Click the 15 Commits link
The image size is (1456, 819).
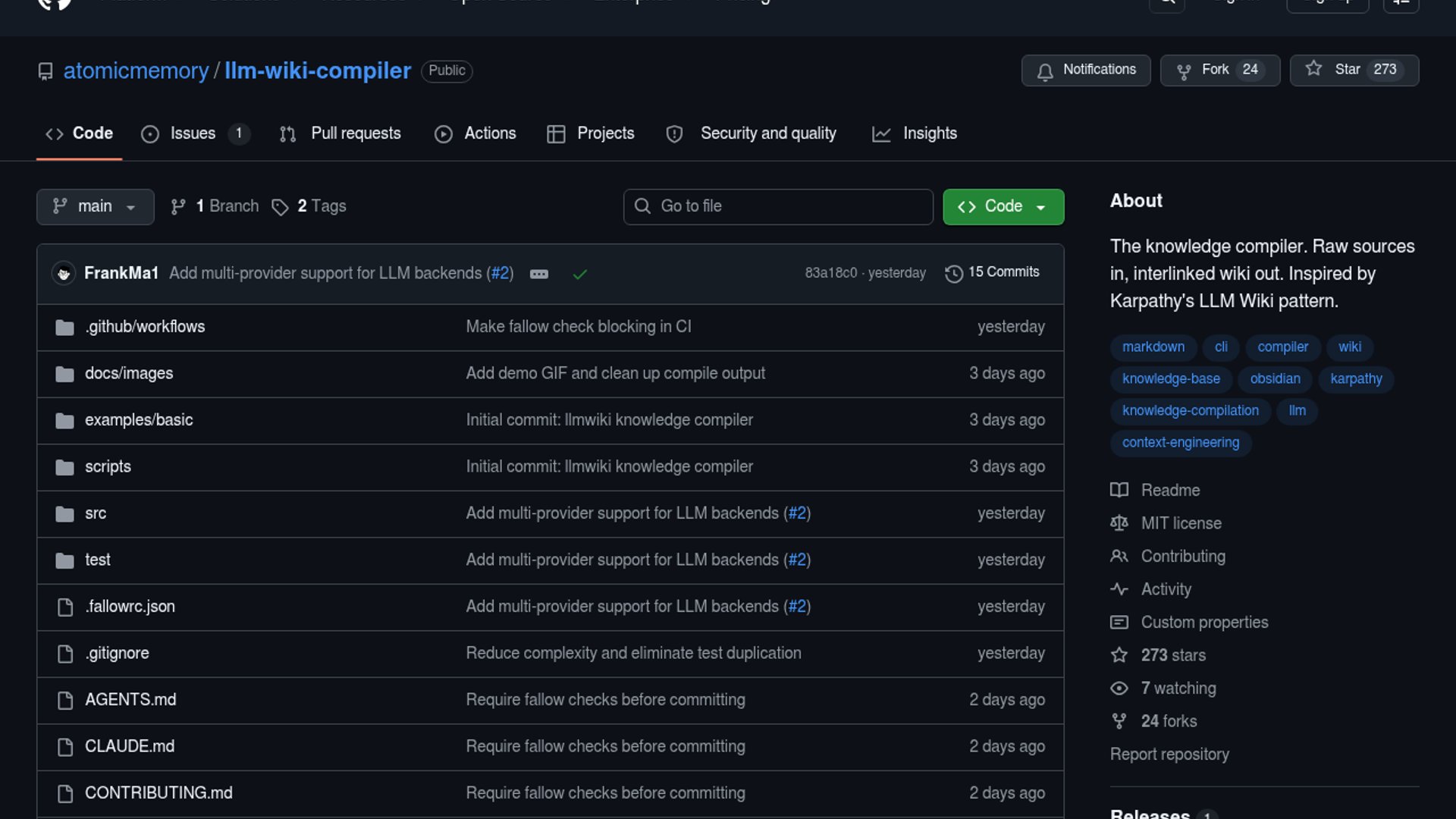1003,272
